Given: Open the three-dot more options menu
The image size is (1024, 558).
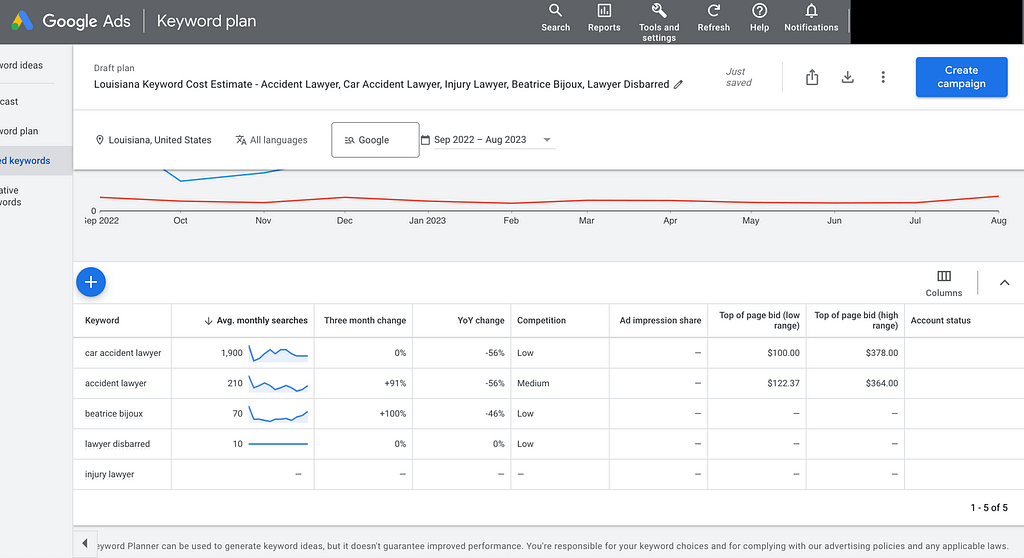Looking at the screenshot, I should click(x=883, y=77).
